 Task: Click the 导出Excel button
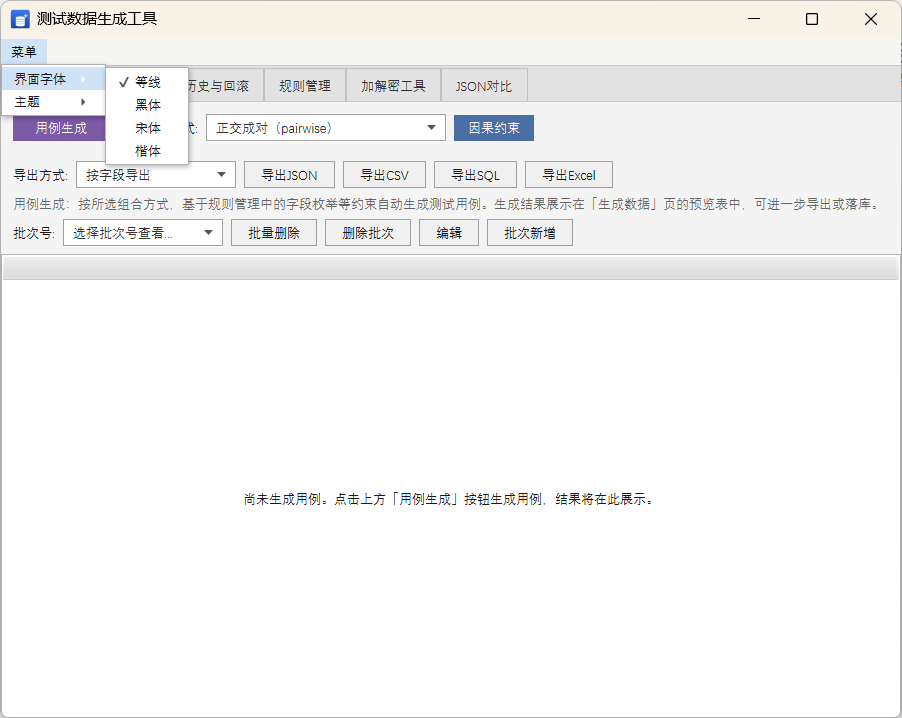point(569,175)
